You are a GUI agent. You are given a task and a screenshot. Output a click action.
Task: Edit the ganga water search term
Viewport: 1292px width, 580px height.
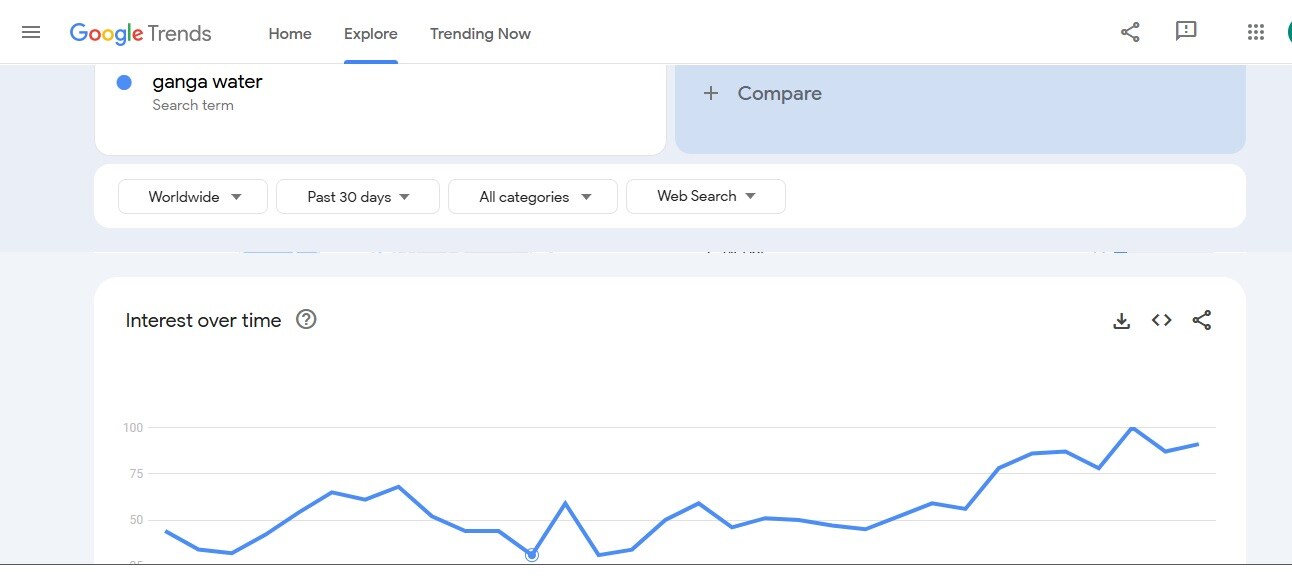207,82
